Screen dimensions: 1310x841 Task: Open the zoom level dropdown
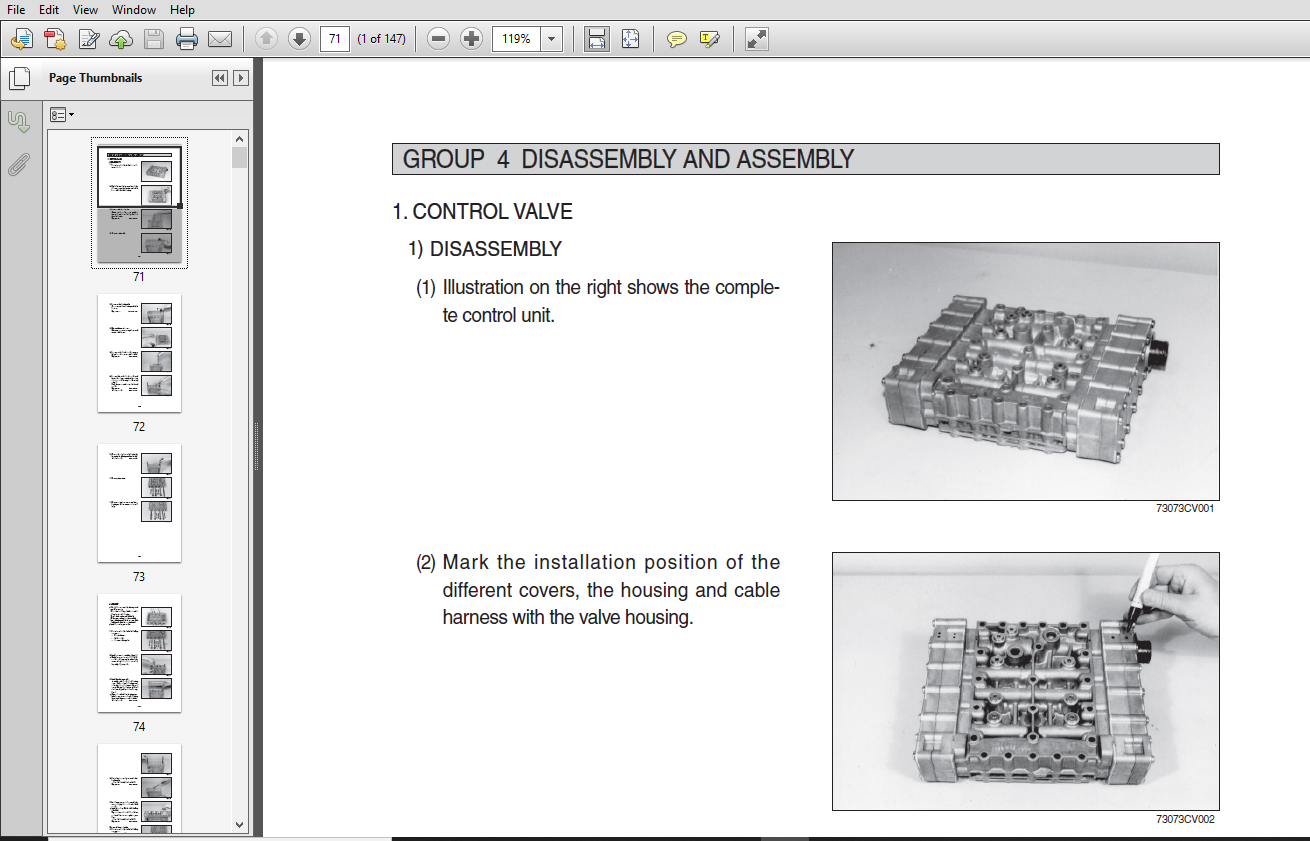pyautogui.click(x=551, y=39)
